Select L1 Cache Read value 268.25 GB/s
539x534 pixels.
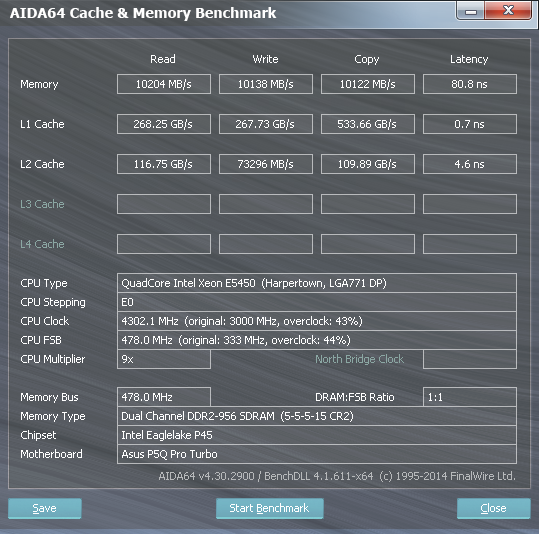click(164, 124)
